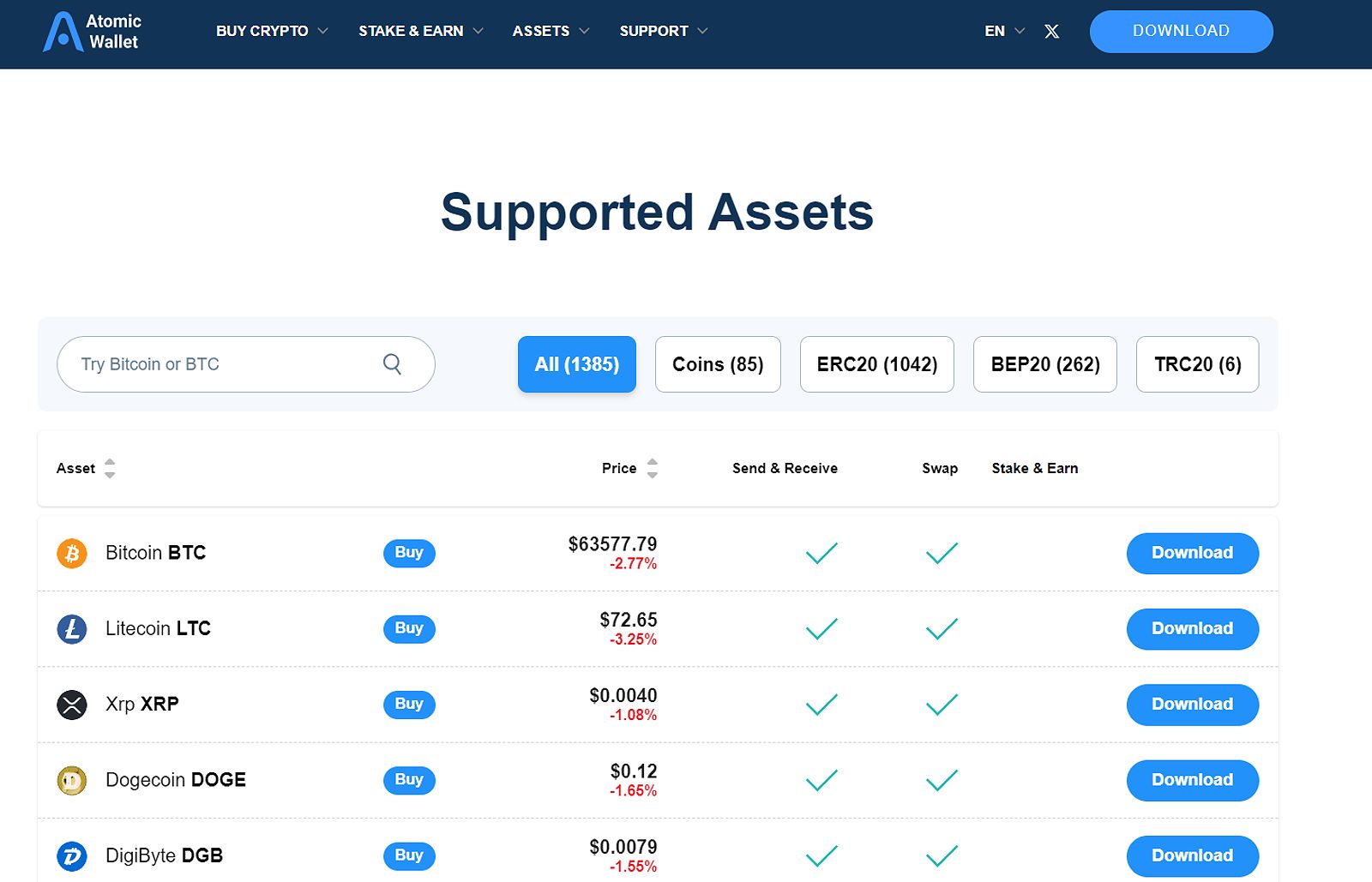Select the Litecoin coin icon
This screenshot has height=882, width=1372.
pyautogui.click(x=72, y=629)
